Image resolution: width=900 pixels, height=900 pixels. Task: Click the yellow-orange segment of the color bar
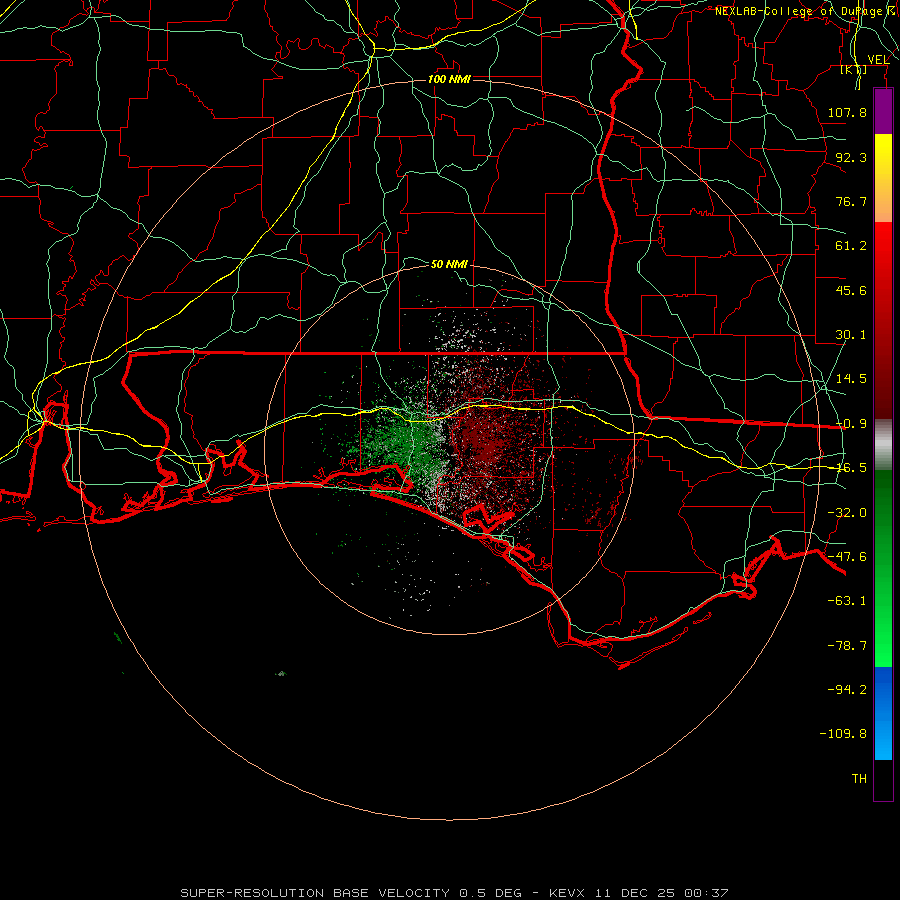point(883,178)
